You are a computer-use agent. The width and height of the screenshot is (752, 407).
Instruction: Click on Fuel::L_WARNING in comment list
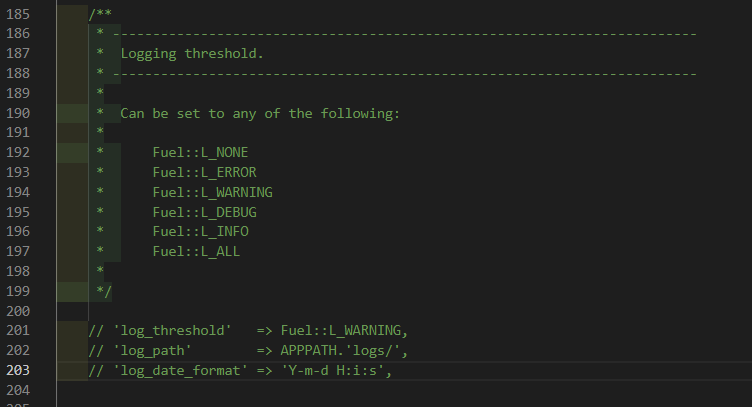click(x=212, y=192)
